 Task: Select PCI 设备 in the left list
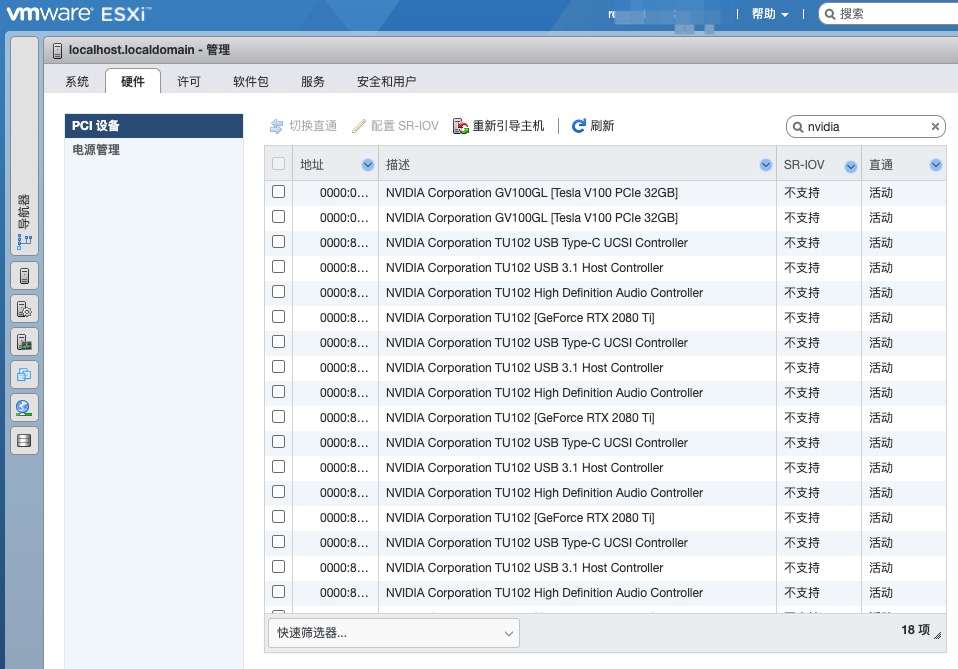pyautogui.click(x=154, y=126)
